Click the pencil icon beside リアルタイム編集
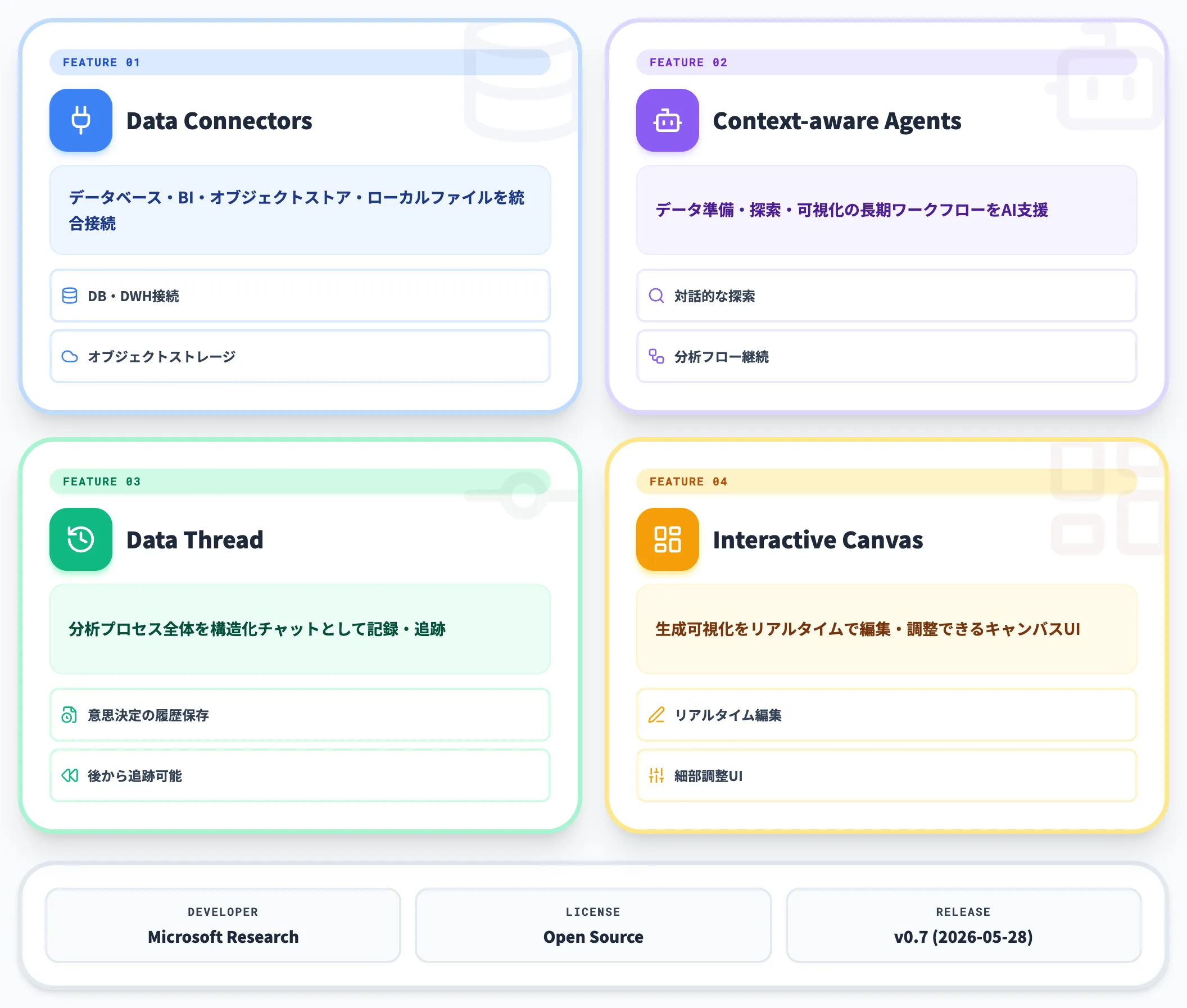 coord(656,715)
